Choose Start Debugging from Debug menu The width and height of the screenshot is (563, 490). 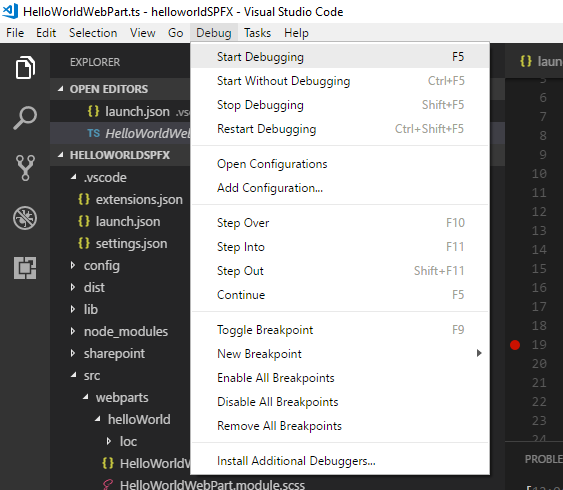[x=340, y=57]
